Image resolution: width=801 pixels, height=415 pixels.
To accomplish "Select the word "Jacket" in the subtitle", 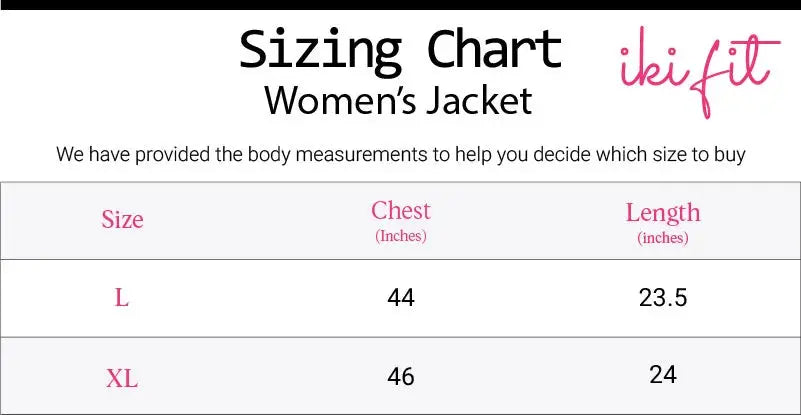I will pyautogui.click(x=480, y=101).
